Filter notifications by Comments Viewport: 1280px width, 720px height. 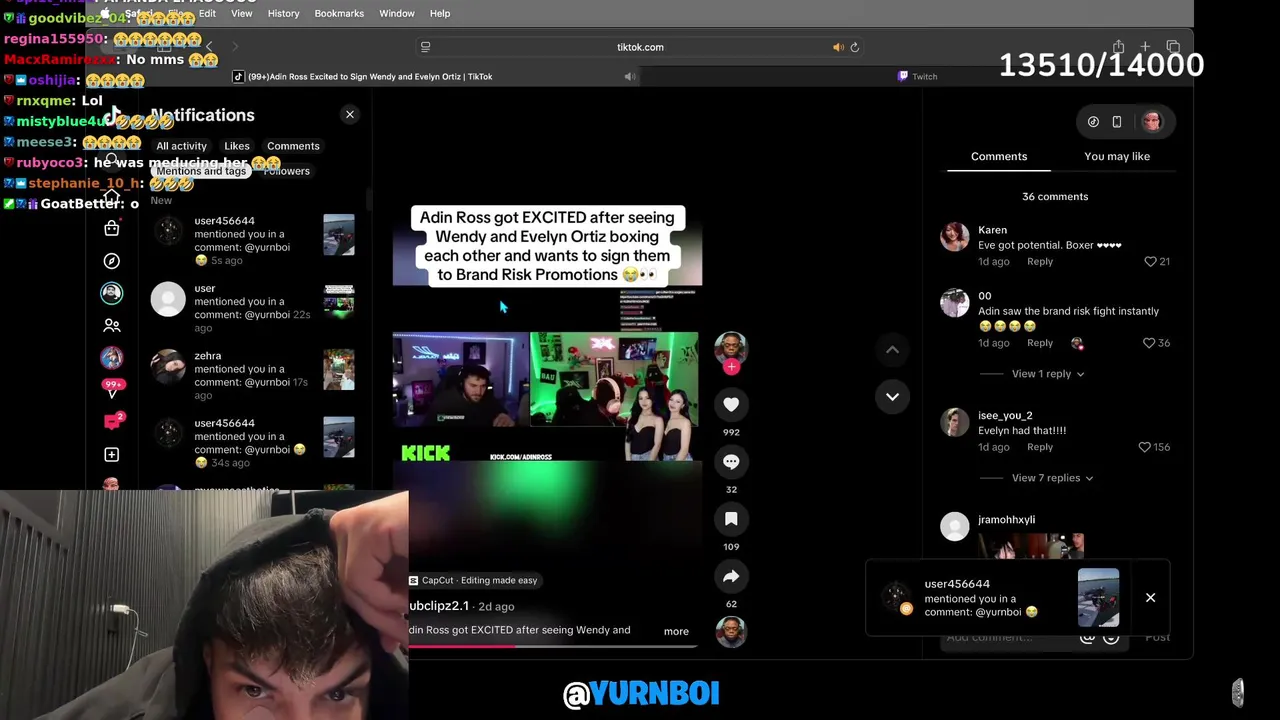[293, 146]
